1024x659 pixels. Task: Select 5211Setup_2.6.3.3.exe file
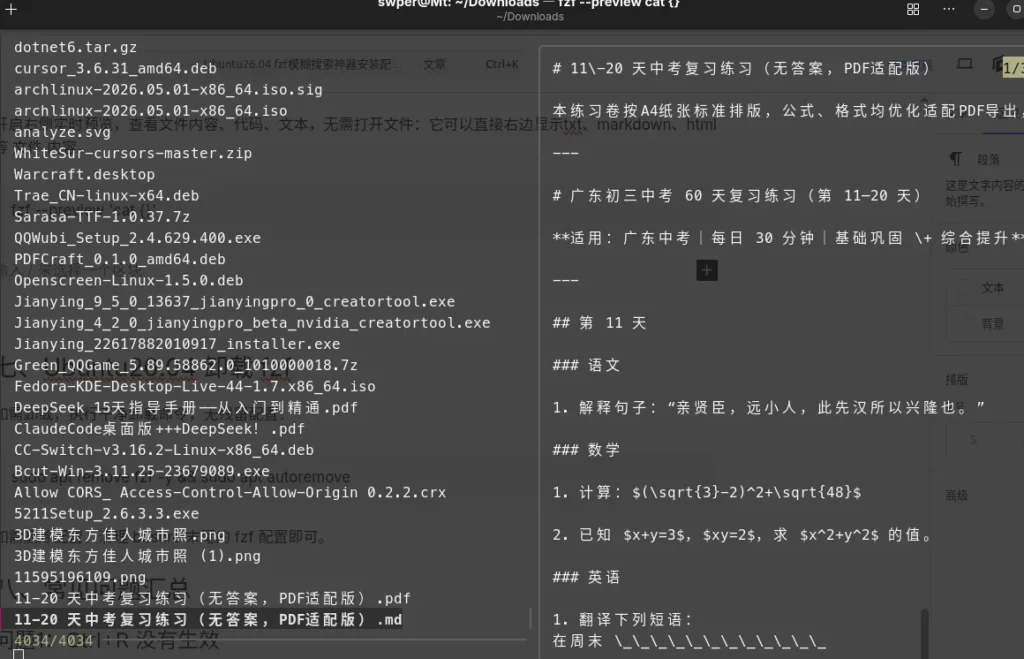tap(106, 513)
